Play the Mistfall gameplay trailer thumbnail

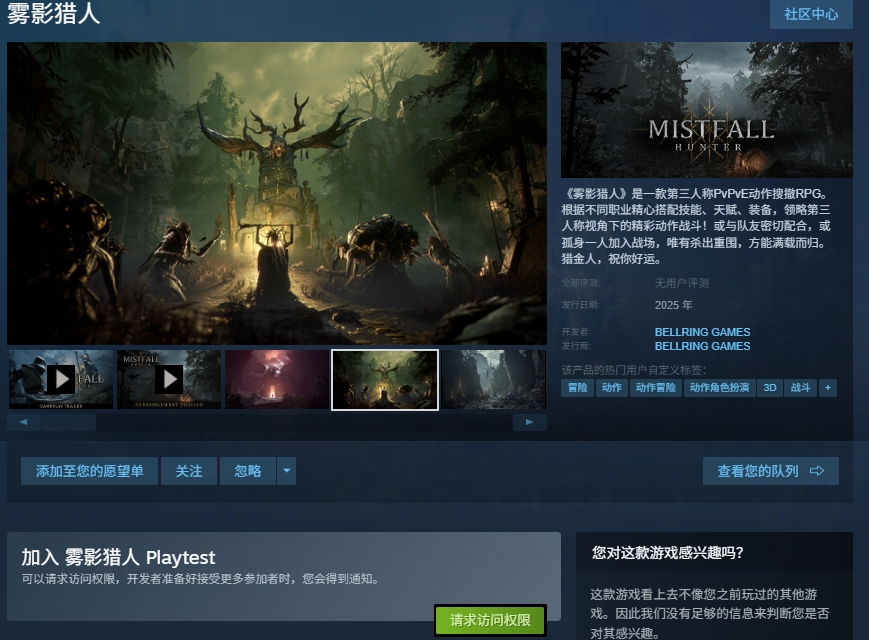(x=61, y=379)
